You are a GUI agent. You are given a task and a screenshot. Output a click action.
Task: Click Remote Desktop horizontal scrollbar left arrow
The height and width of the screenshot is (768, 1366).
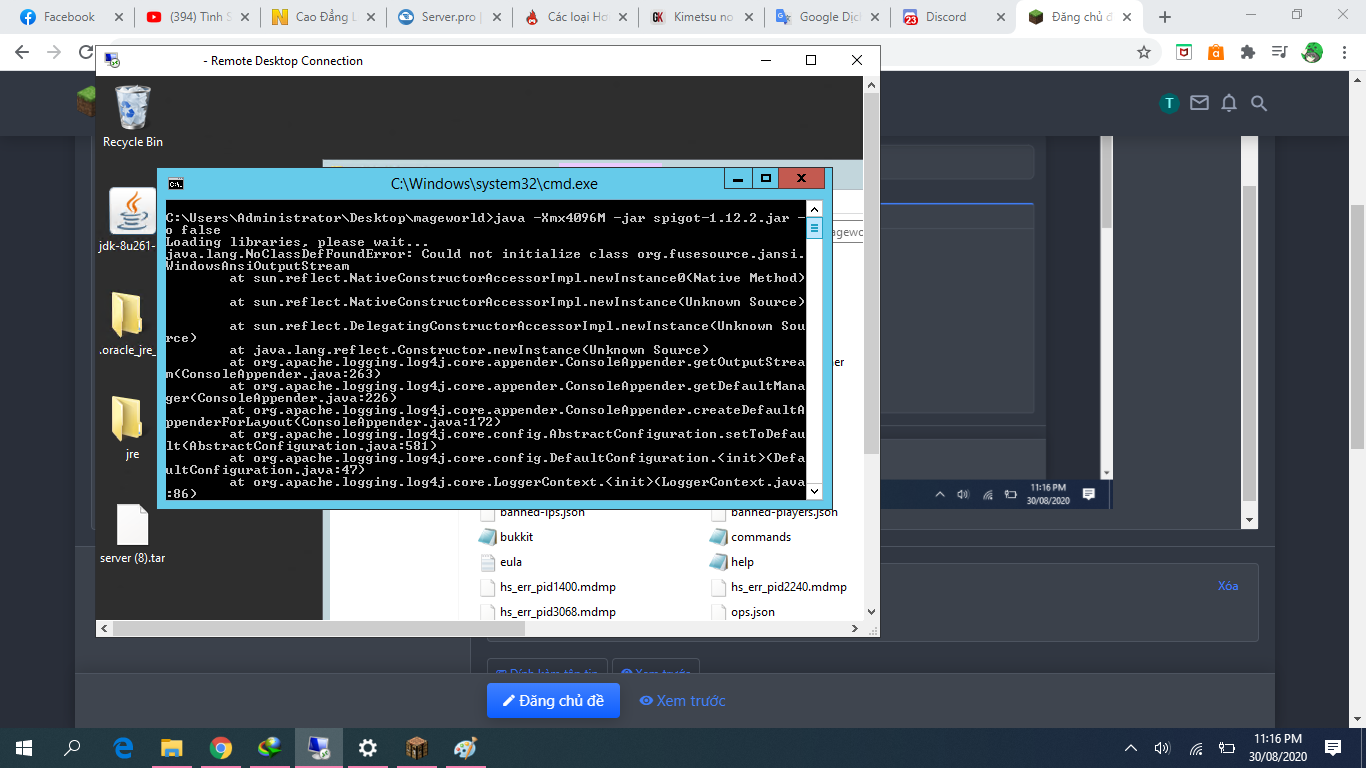click(x=104, y=629)
